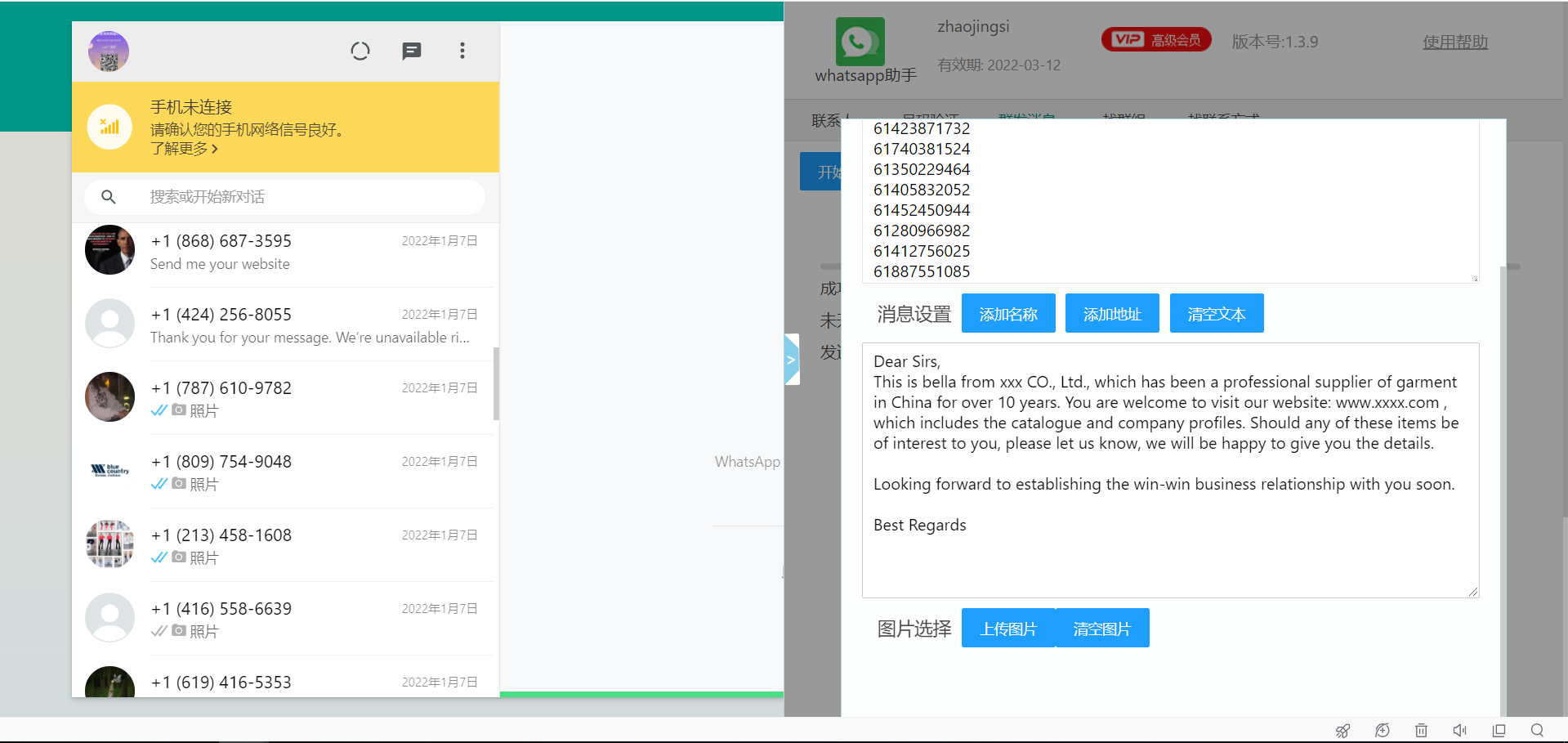This screenshot has width=1568, height=743.
Task: Open new chat via message icon
Action: point(412,51)
